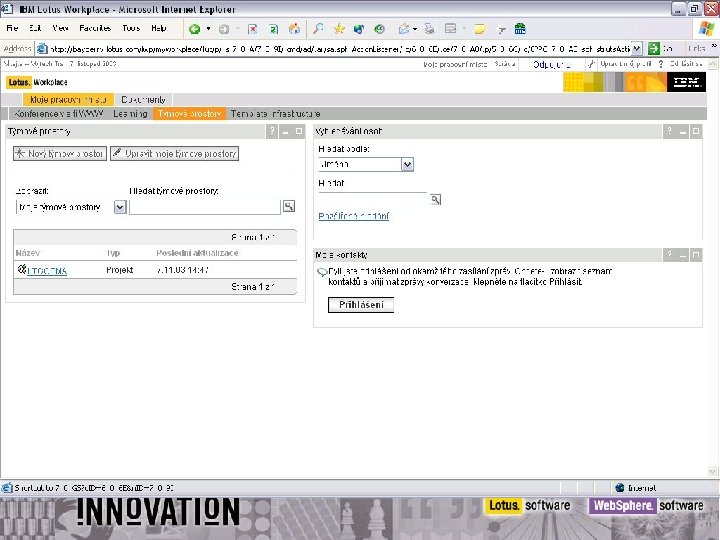Open the team space link in the Projekt row
Screen dimensions: 720x540
[47, 271]
